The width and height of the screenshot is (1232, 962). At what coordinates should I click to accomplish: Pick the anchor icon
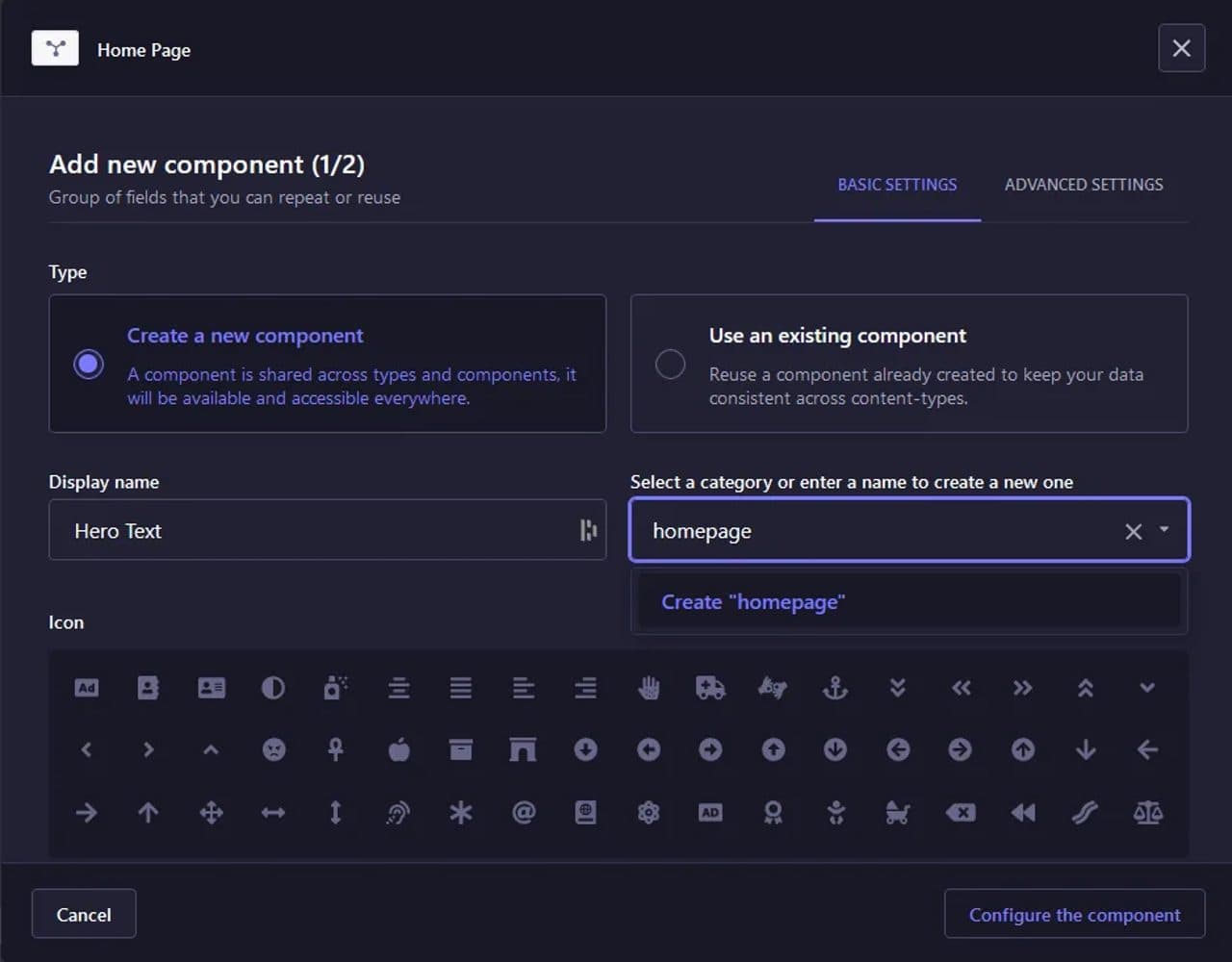pos(835,688)
